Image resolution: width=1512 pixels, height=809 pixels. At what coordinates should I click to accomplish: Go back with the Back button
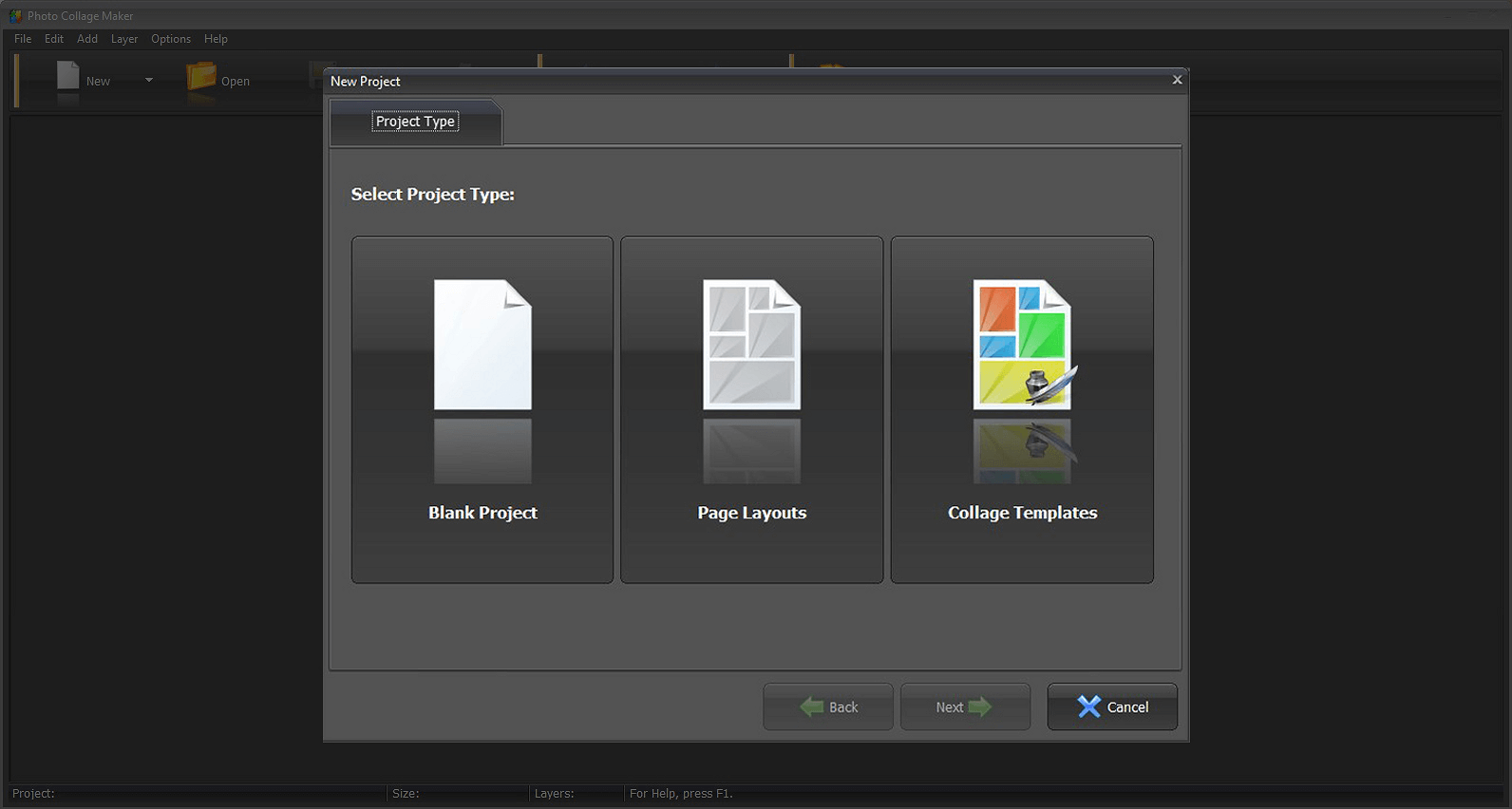point(828,706)
